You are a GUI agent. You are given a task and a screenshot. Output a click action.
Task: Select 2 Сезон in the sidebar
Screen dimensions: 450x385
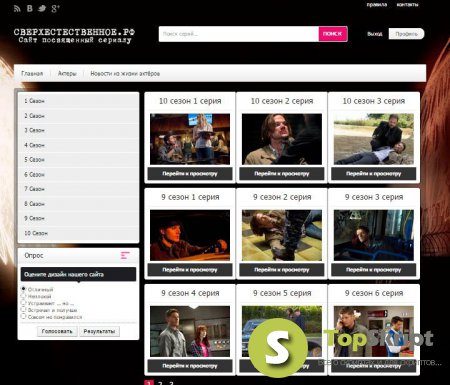click(x=78, y=116)
